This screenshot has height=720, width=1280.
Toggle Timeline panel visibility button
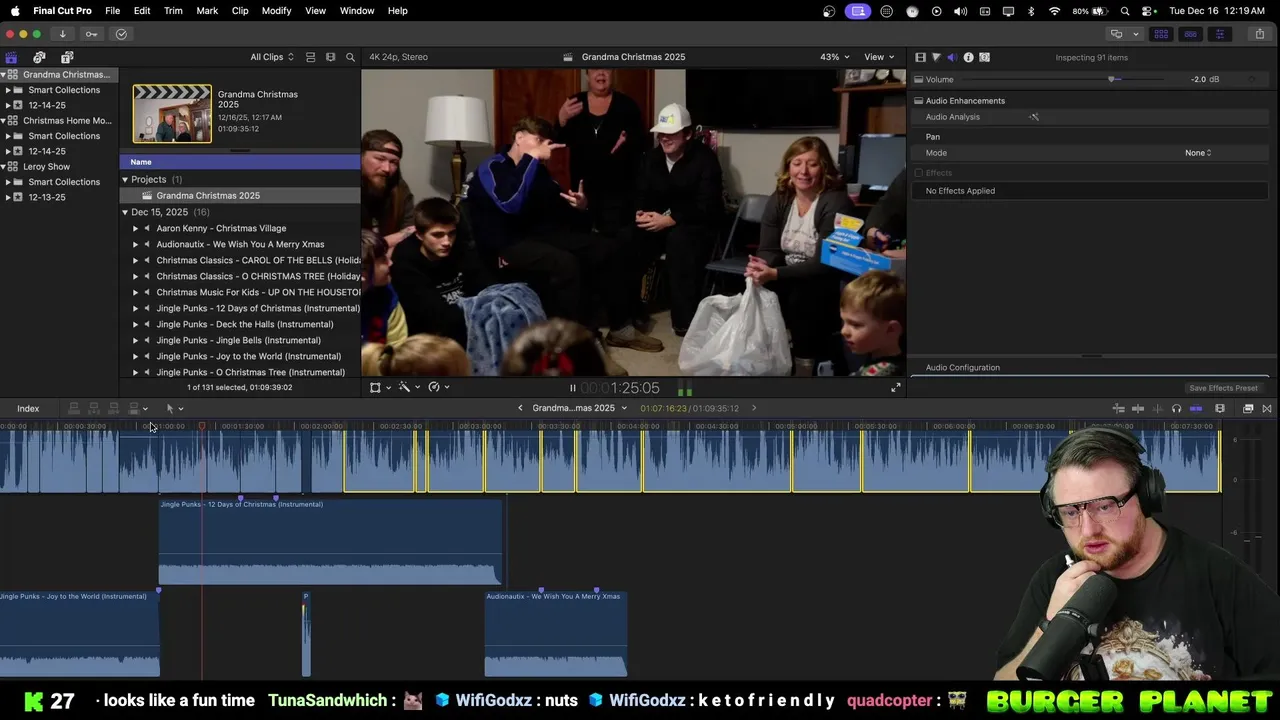click(1190, 34)
